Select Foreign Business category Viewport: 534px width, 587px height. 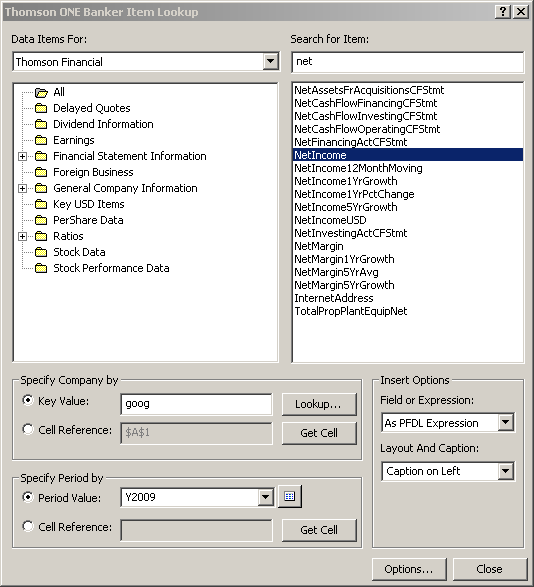[x=93, y=172]
